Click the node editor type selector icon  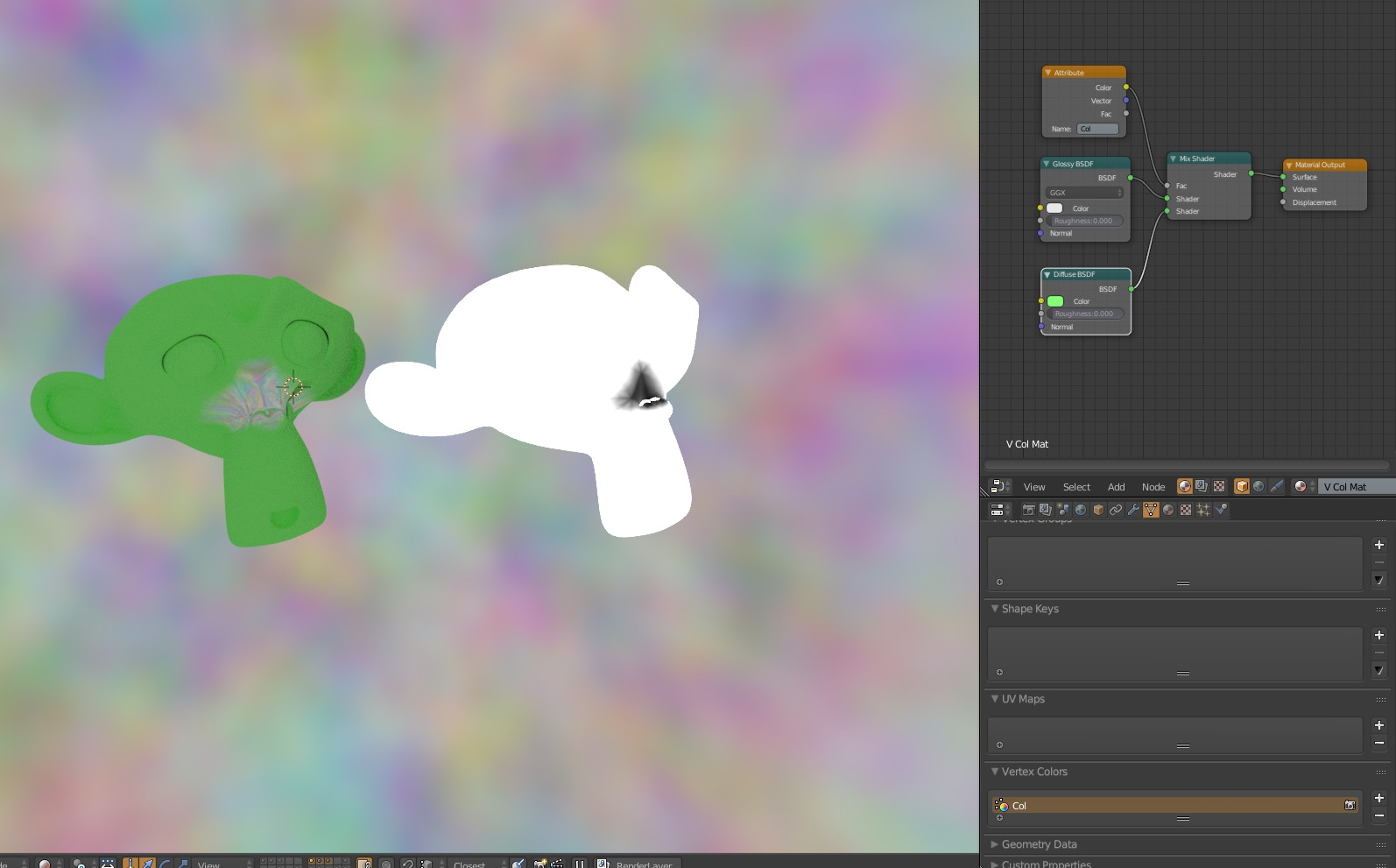pos(999,486)
